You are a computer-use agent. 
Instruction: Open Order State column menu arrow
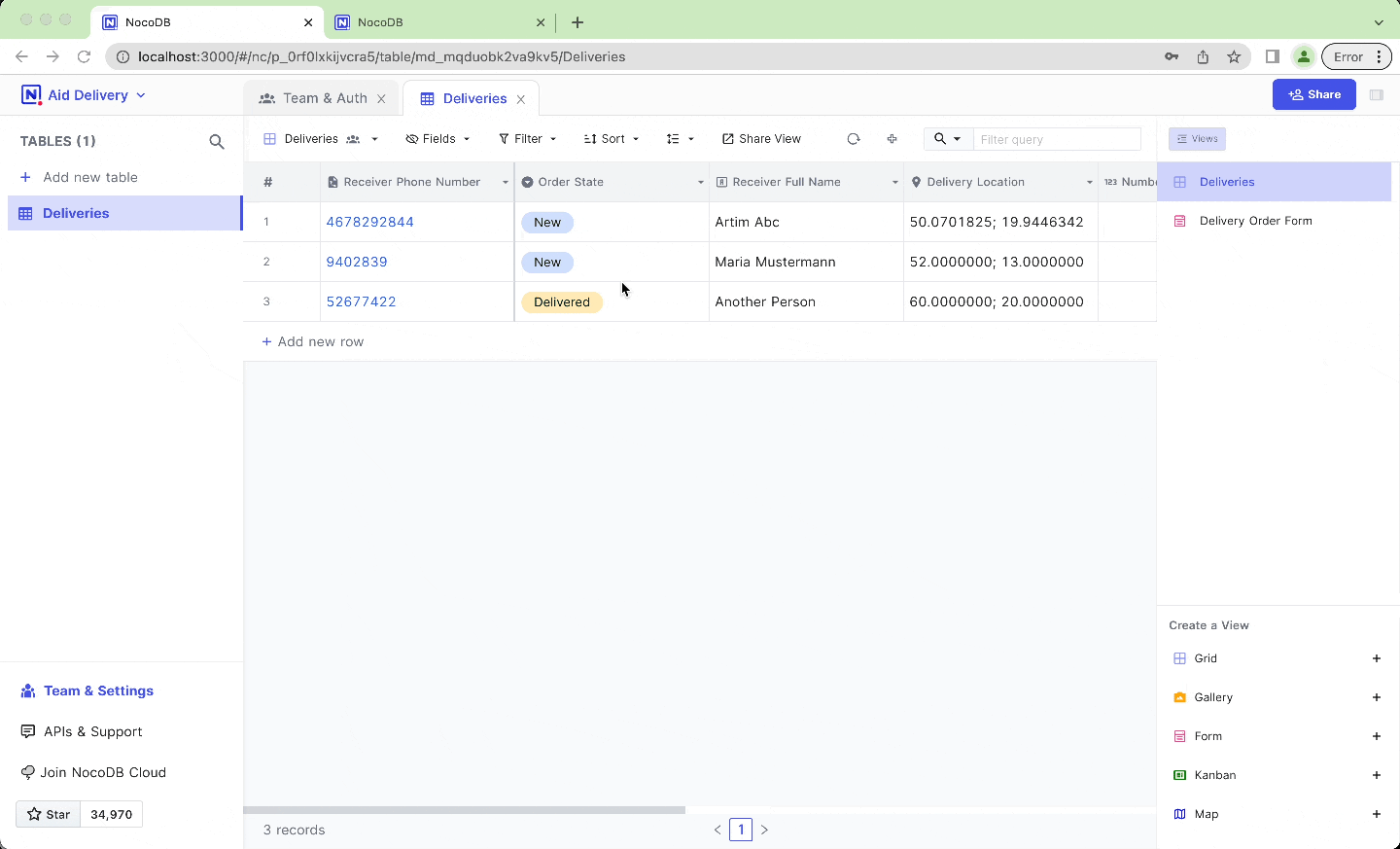point(700,183)
